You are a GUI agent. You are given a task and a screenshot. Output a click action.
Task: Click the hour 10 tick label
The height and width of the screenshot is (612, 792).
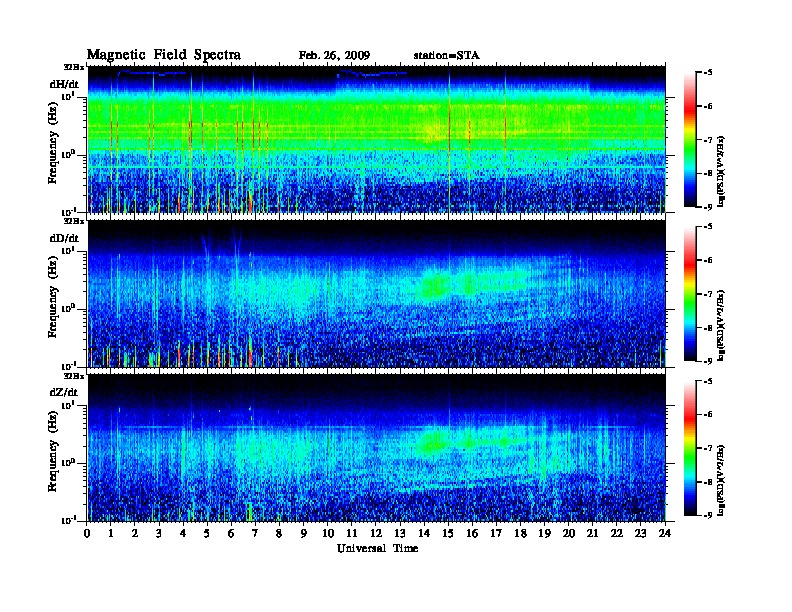pyautogui.click(x=328, y=533)
